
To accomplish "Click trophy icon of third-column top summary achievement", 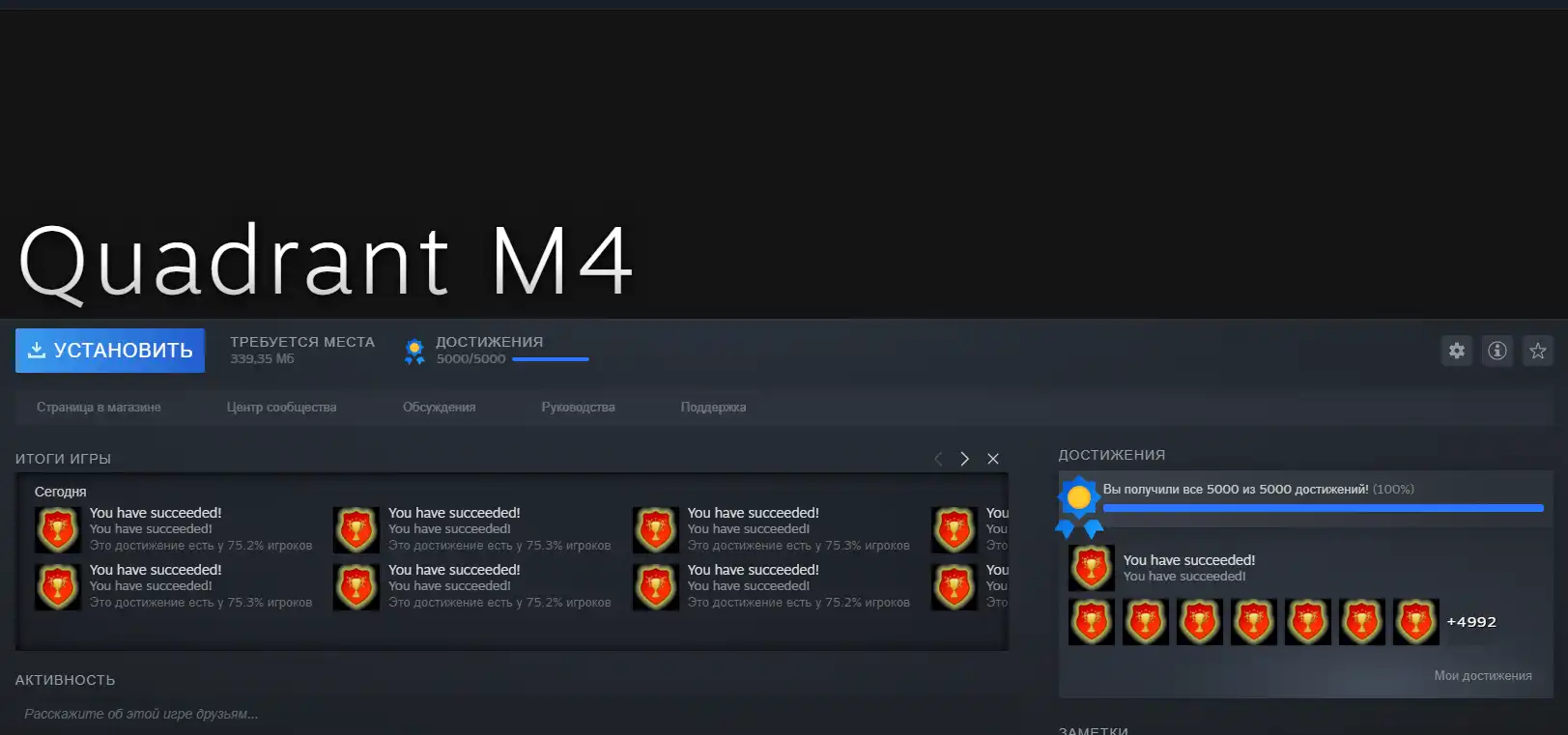I will [656, 530].
